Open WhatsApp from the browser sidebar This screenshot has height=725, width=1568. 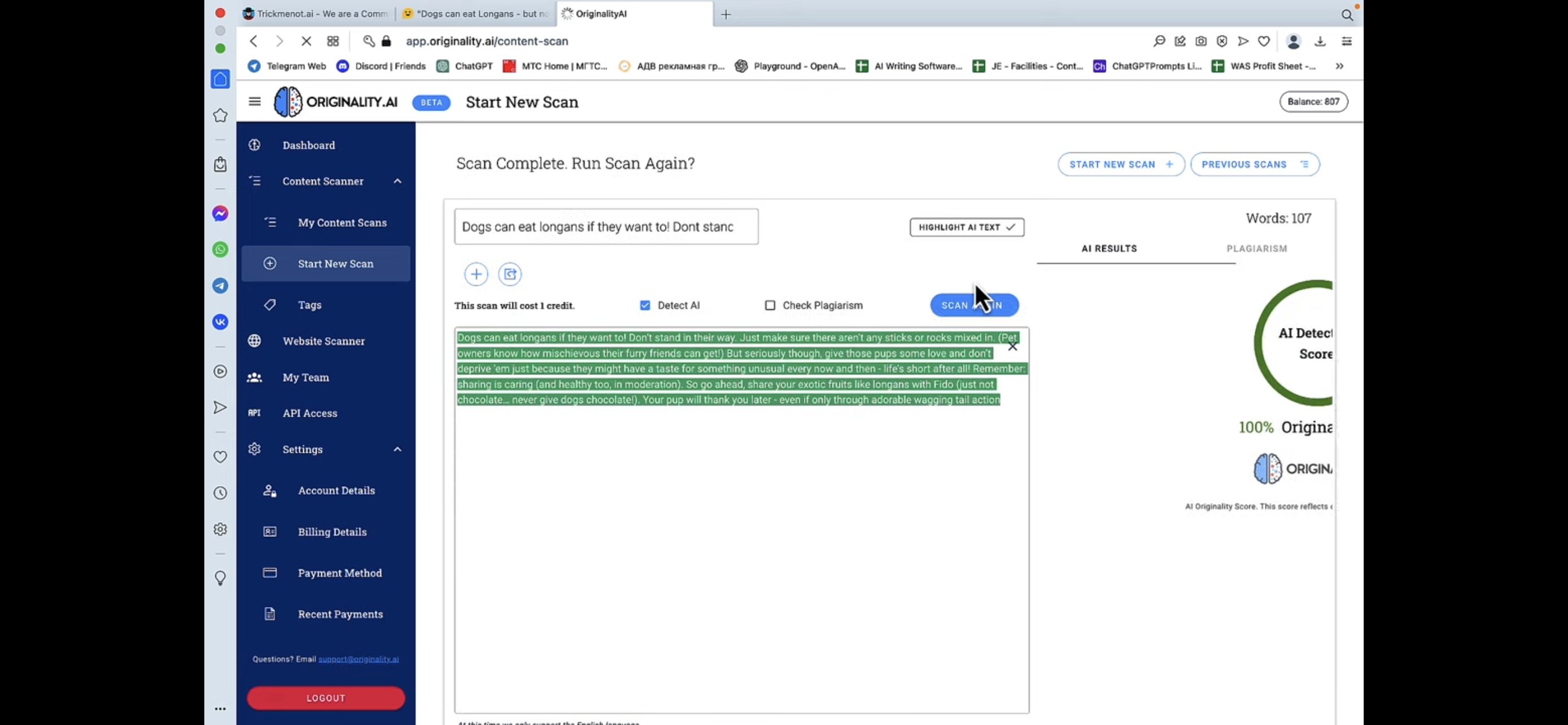tap(220, 250)
